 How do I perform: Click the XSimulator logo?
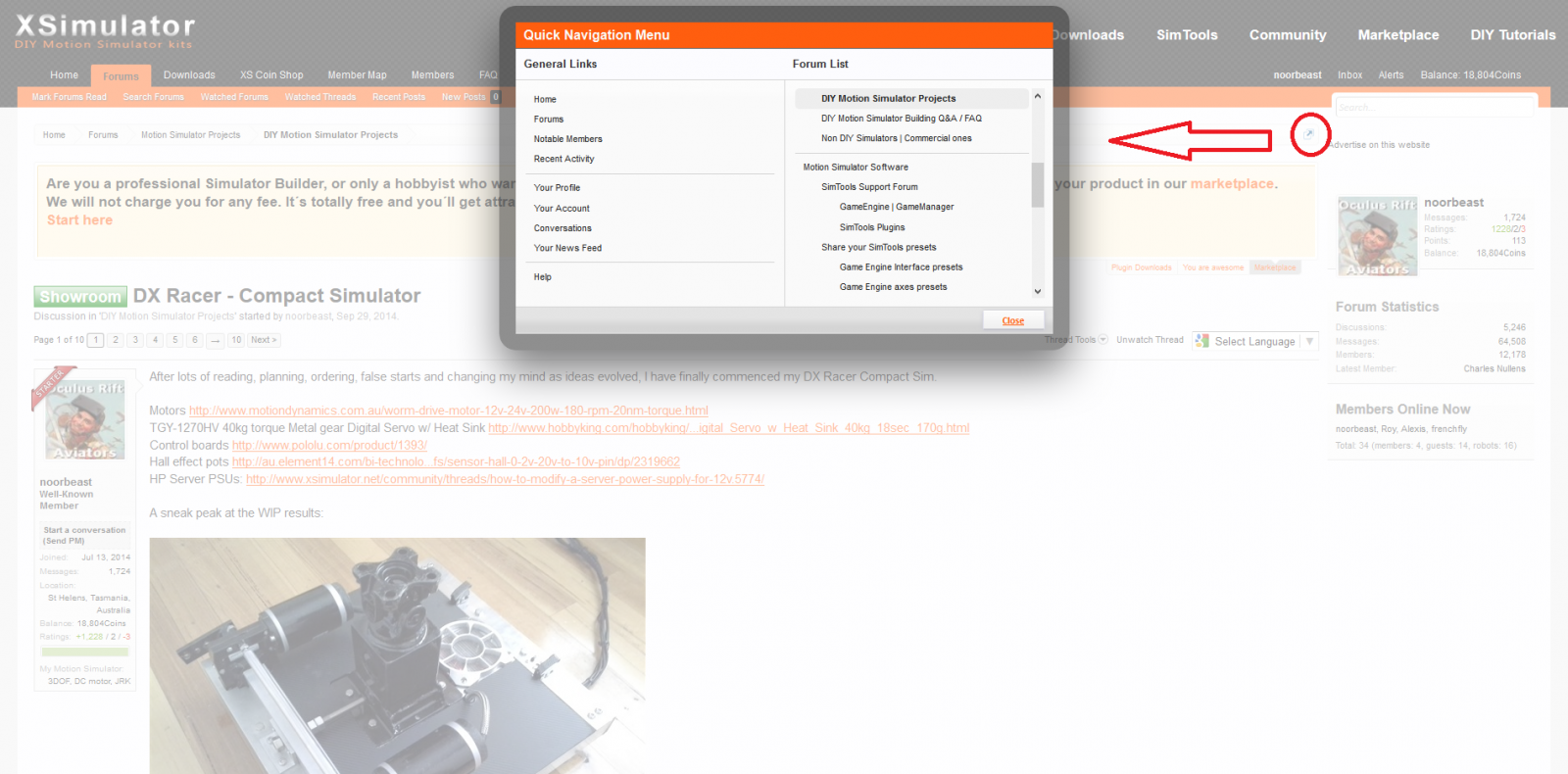(x=105, y=31)
